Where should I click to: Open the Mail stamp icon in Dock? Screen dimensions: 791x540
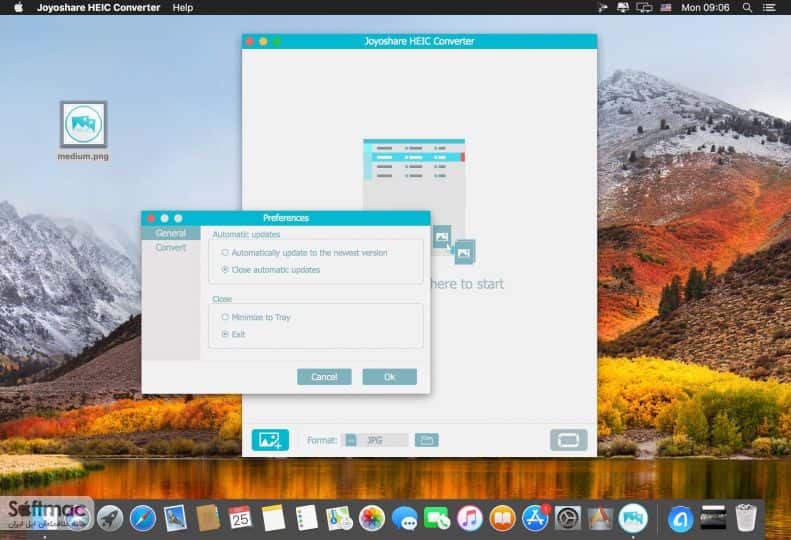(175, 518)
